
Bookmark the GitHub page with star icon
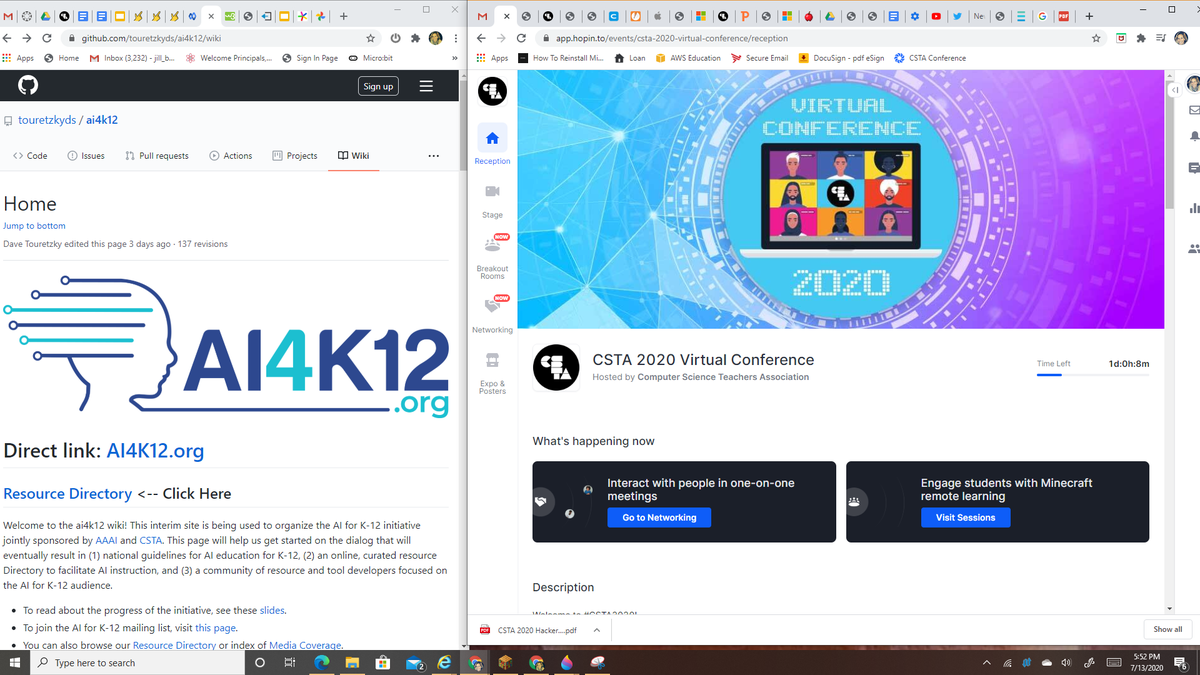point(371,38)
